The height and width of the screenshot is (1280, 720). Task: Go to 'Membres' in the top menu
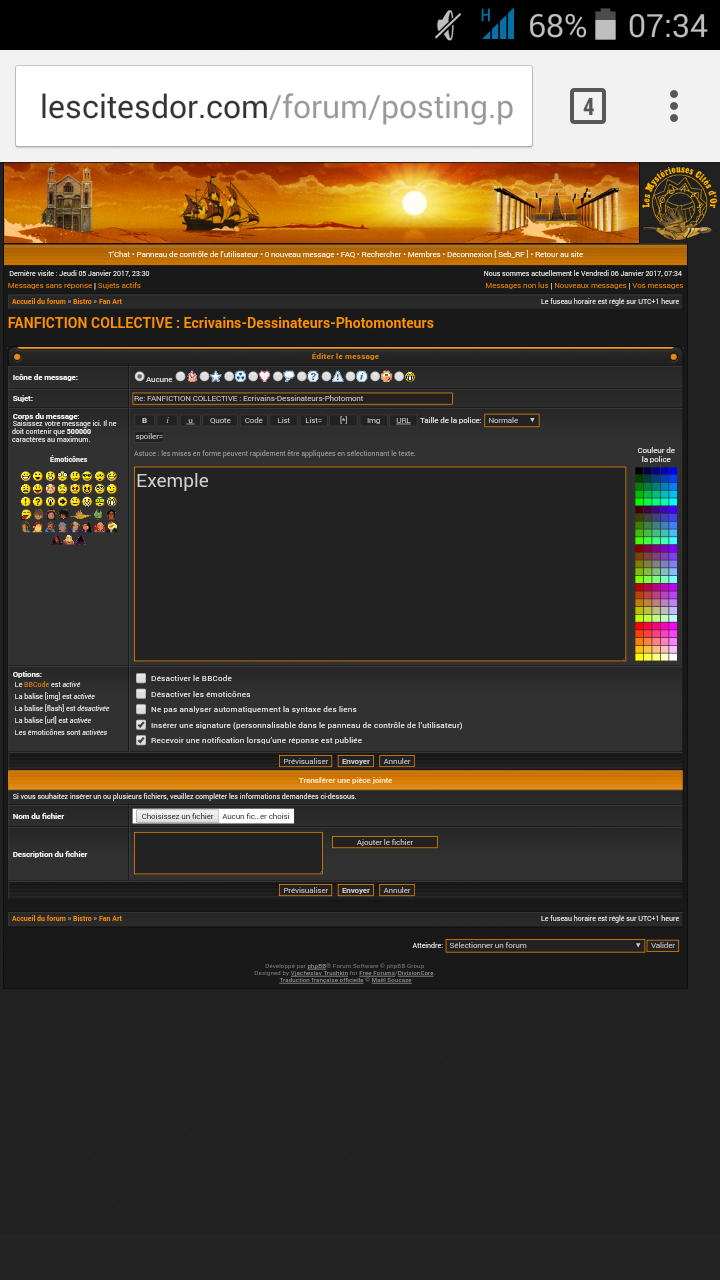424,255
